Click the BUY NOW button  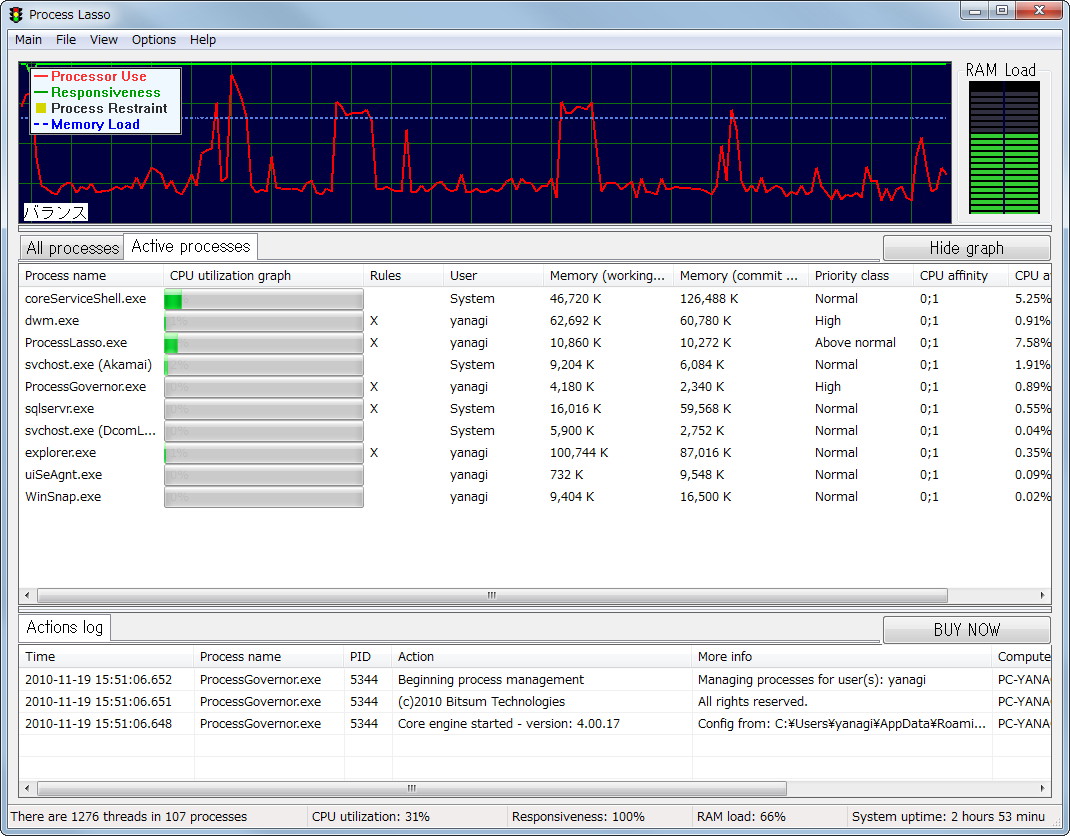coord(966,629)
